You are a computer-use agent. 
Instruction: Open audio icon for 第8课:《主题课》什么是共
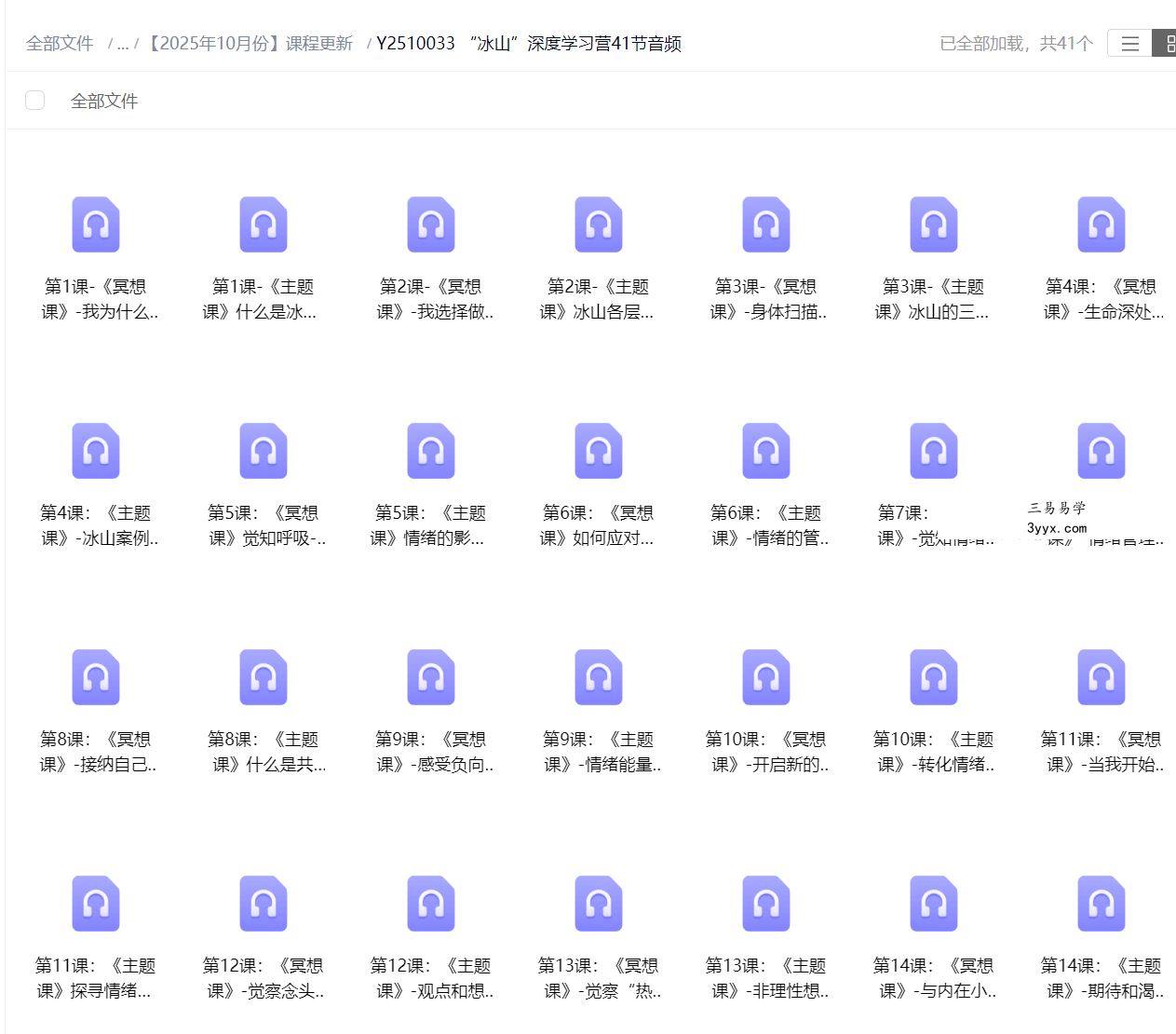click(x=264, y=677)
